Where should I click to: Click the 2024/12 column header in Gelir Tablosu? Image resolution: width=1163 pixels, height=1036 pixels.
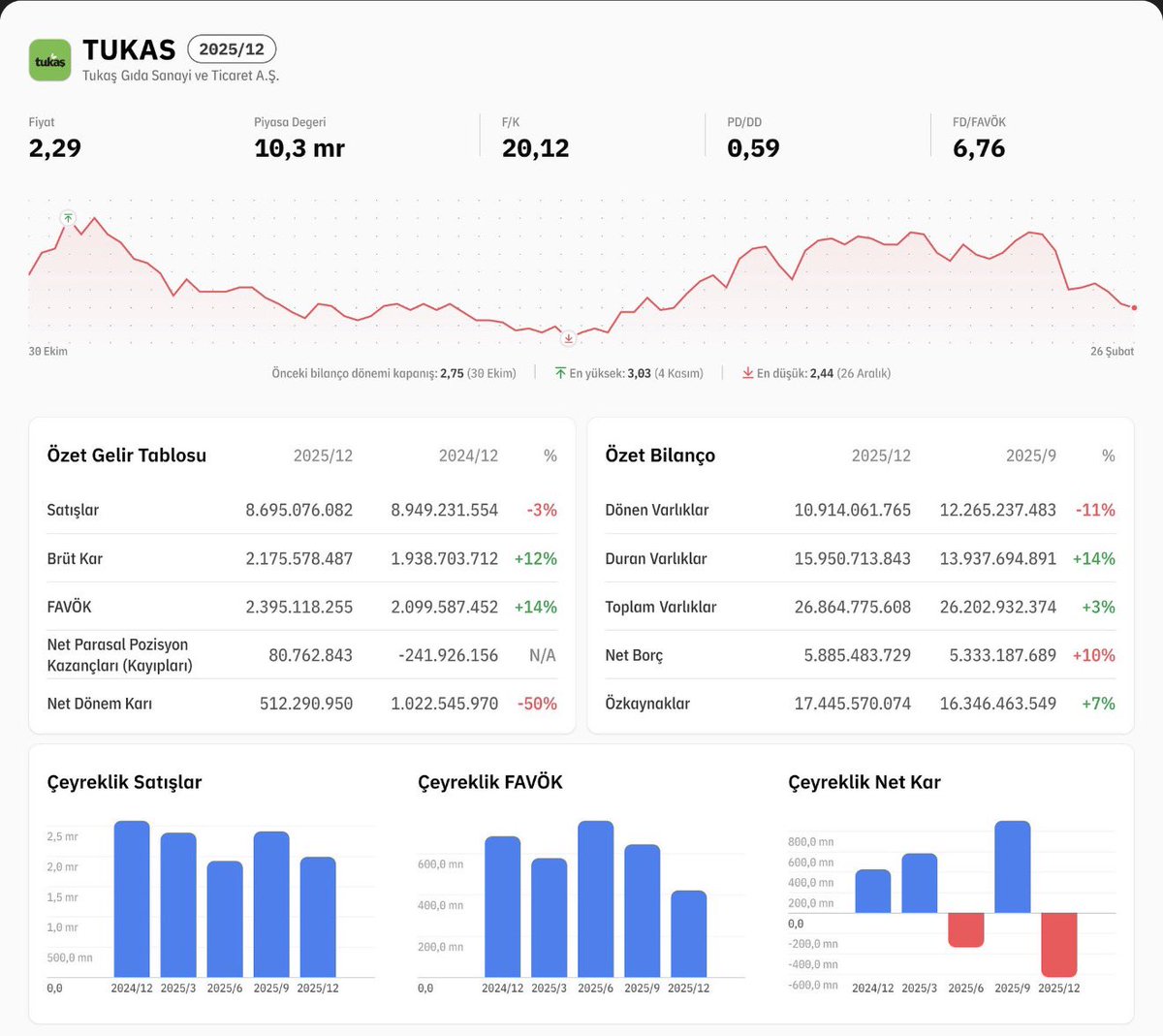pyautogui.click(x=468, y=455)
